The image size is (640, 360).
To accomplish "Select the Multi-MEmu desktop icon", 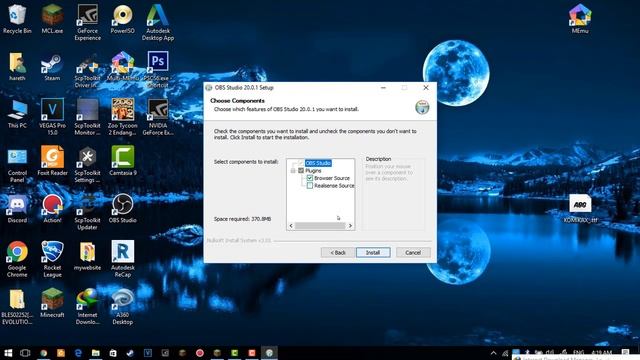I will (122, 67).
